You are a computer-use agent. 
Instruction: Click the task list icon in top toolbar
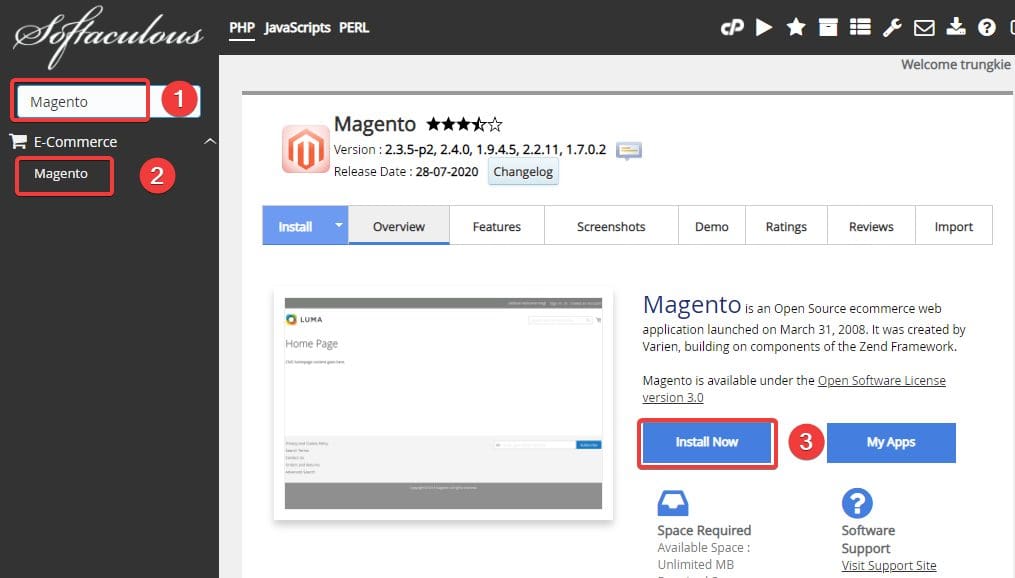860,28
